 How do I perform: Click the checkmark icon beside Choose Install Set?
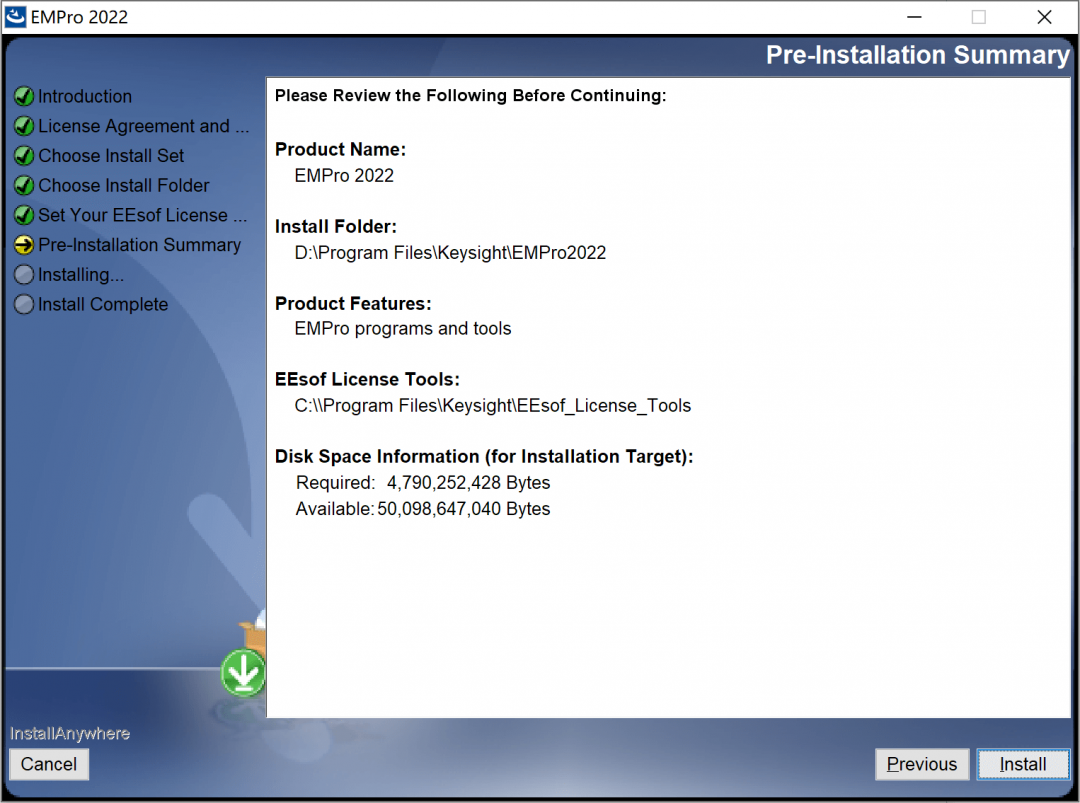pyautogui.click(x=24, y=156)
